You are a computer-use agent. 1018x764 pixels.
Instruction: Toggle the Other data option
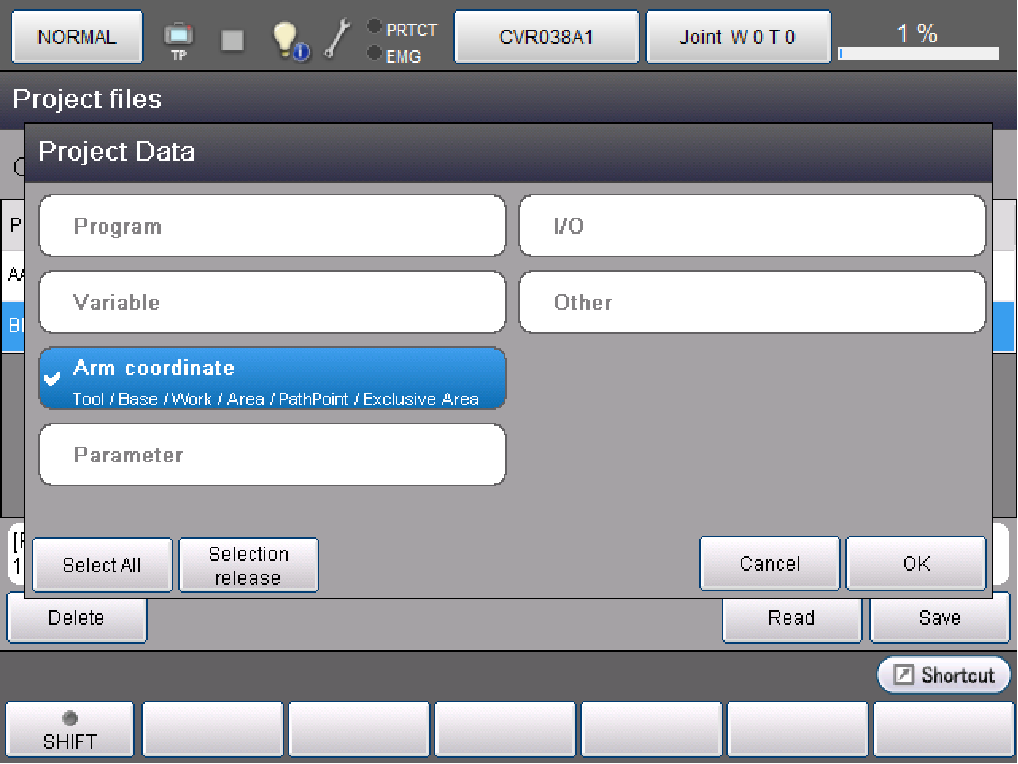[x=752, y=302]
